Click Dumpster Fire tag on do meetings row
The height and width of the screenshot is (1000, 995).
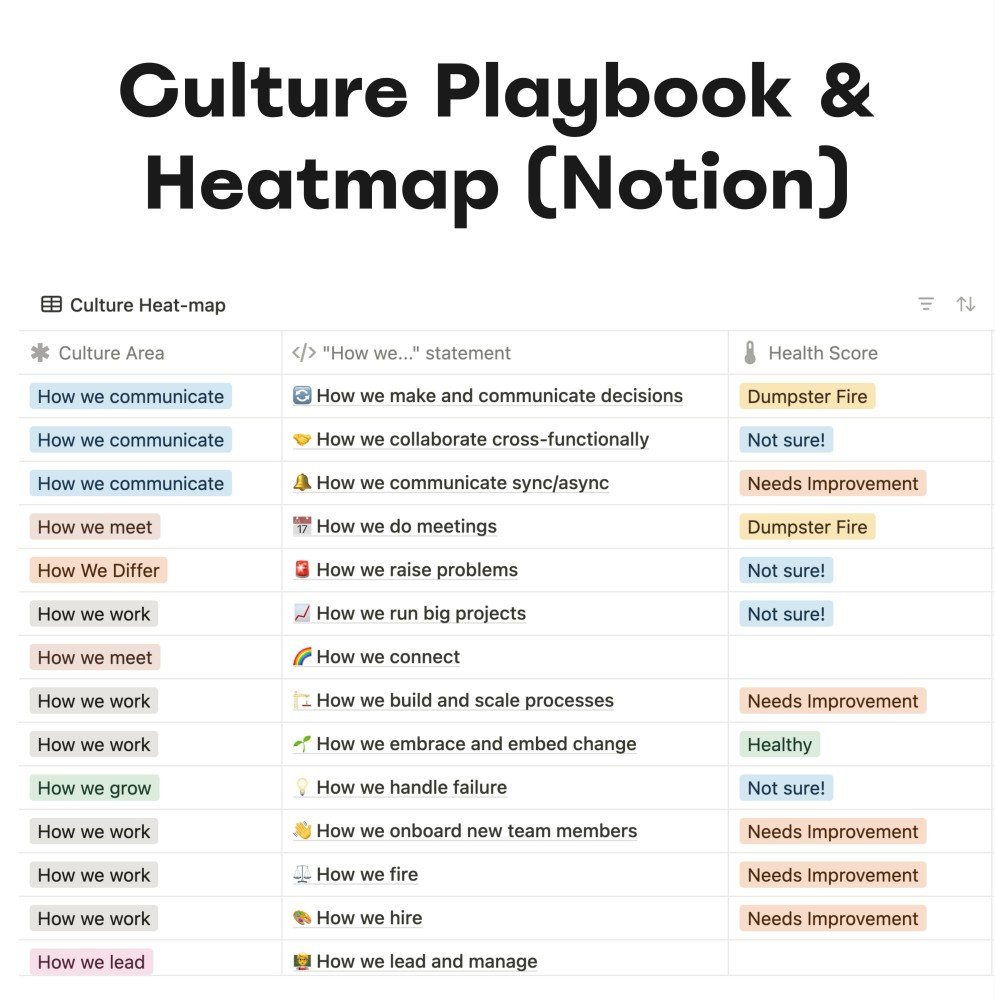[x=807, y=527]
